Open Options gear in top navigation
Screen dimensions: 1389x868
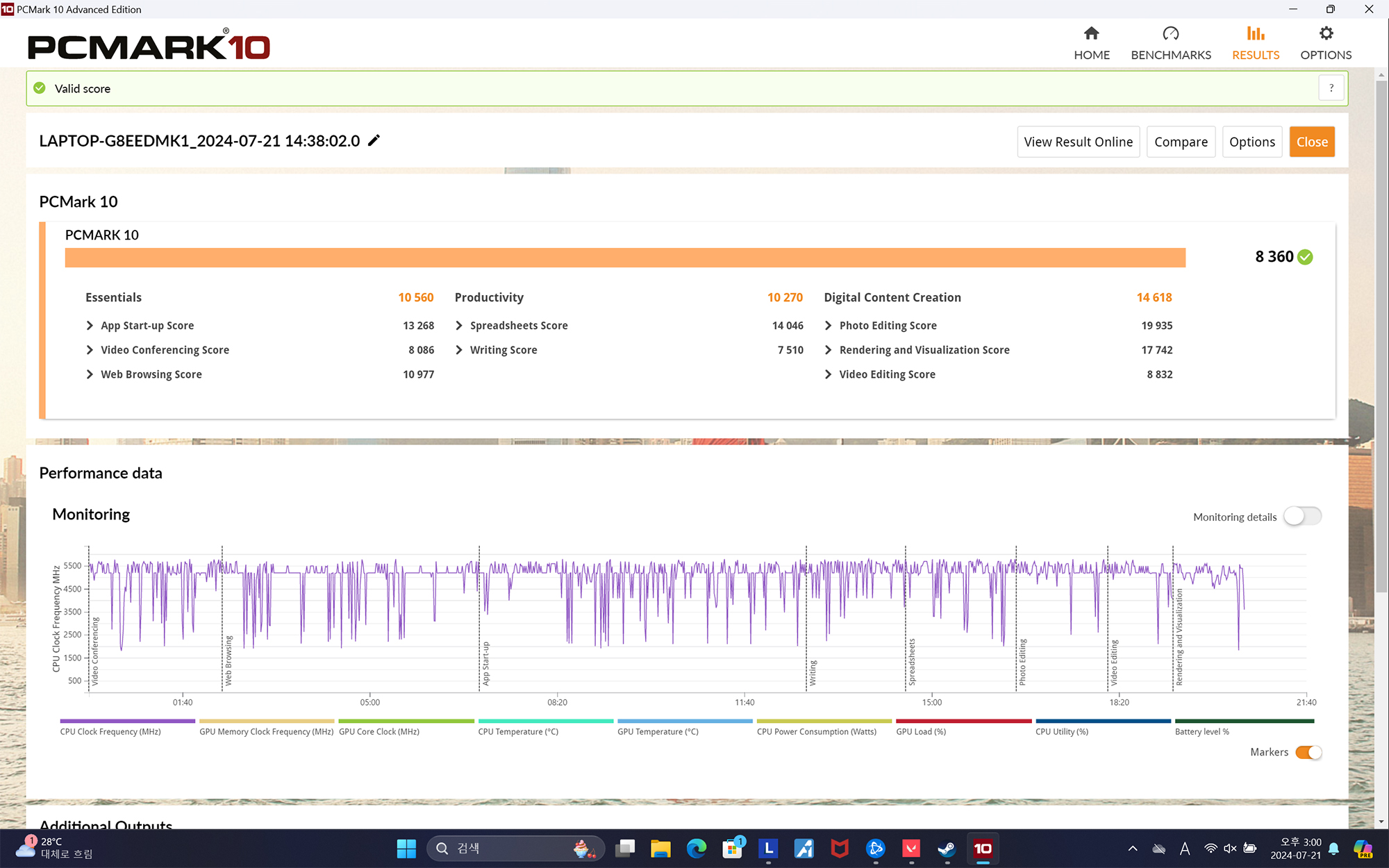click(x=1325, y=33)
